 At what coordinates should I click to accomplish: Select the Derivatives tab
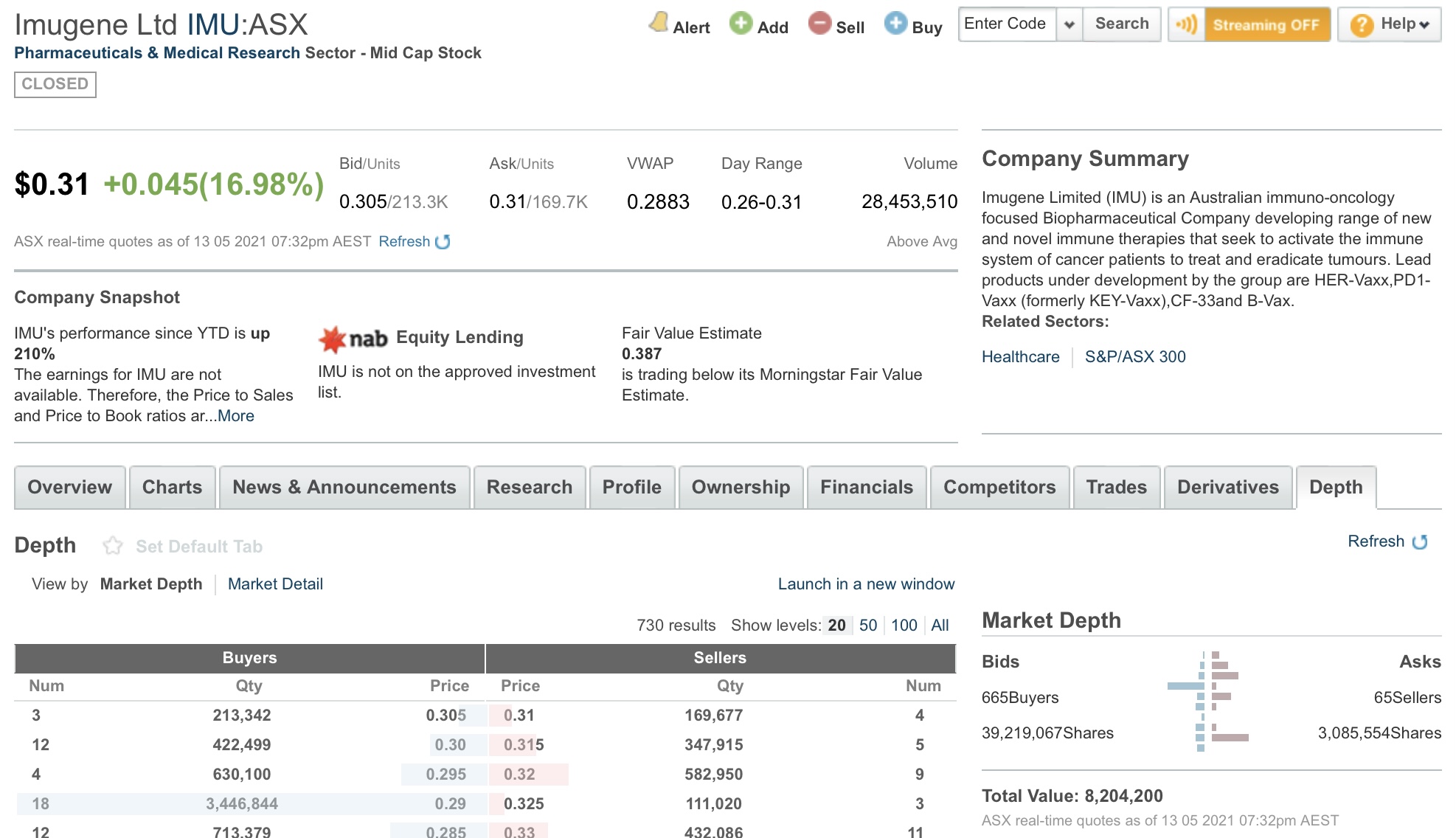[1228, 488]
